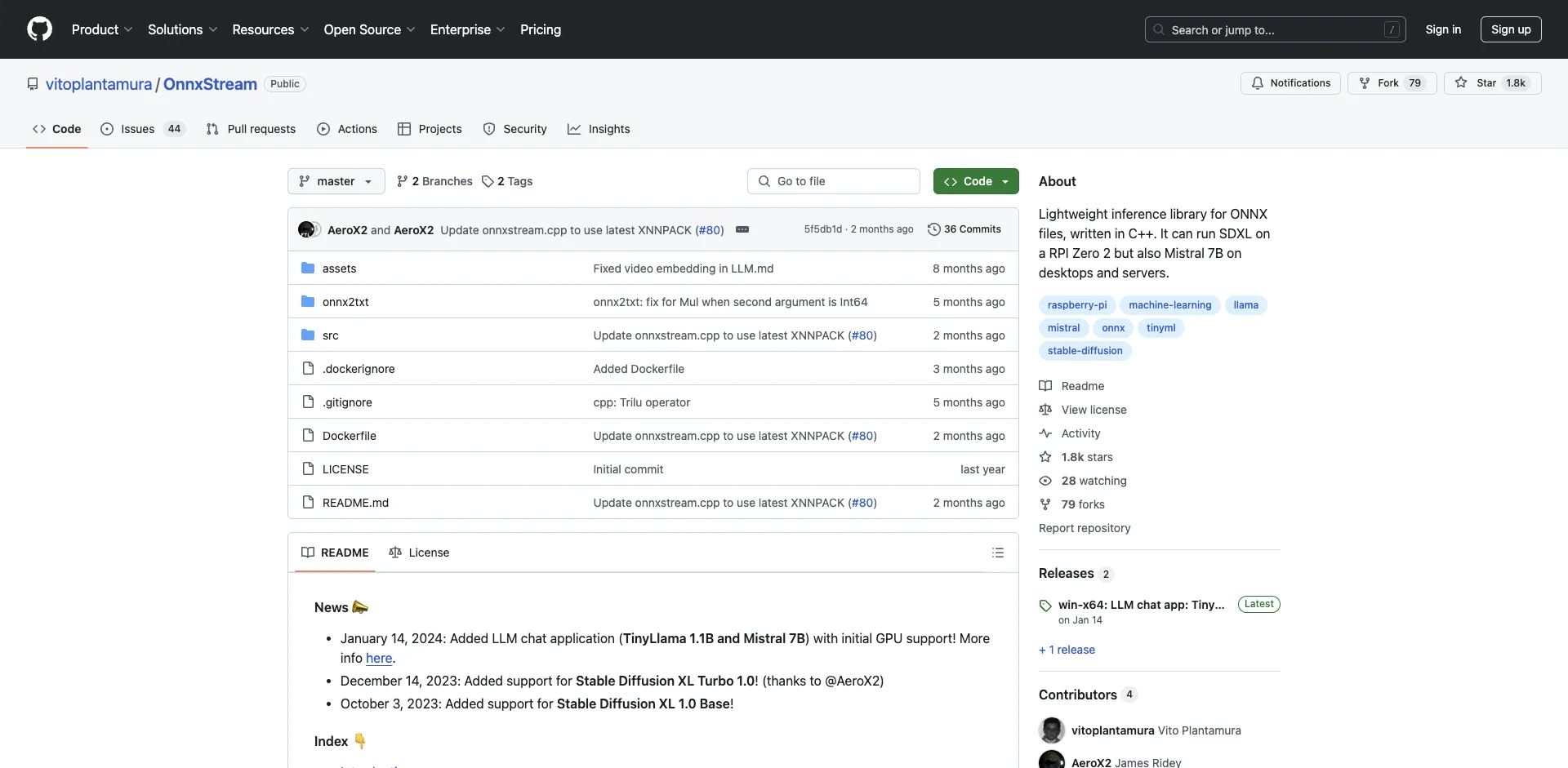Open the 5f5db1d commit hash link

[x=822, y=229]
